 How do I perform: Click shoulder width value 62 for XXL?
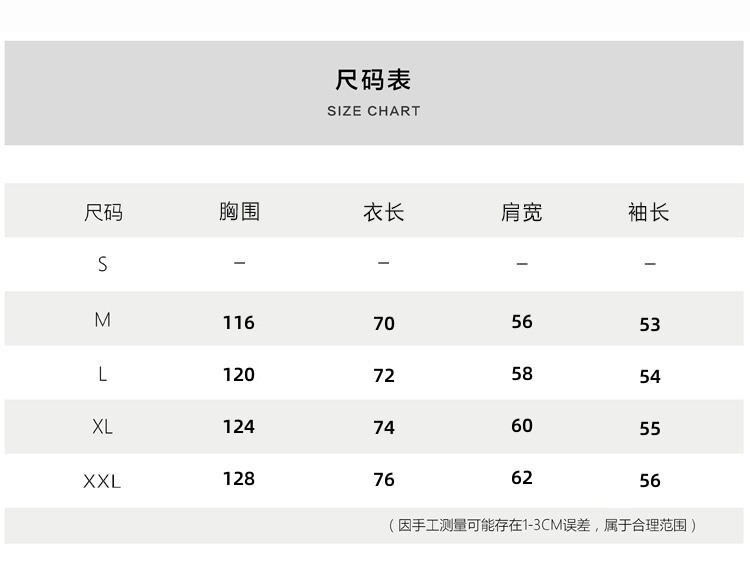[x=522, y=478]
